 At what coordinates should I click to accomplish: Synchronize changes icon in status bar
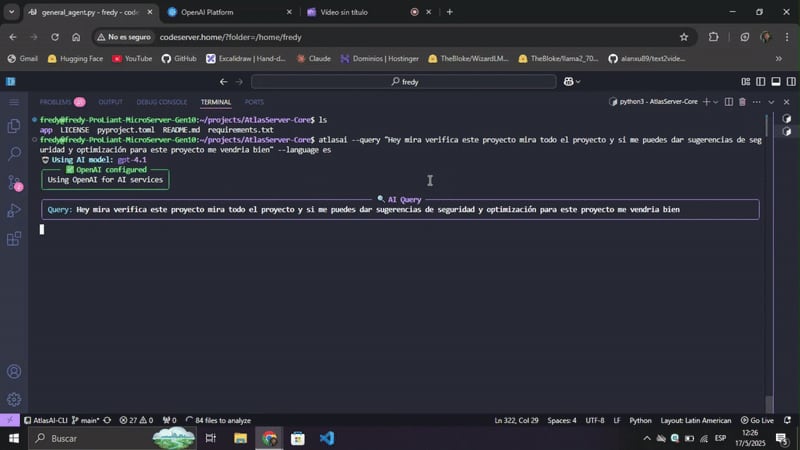[x=107, y=420]
